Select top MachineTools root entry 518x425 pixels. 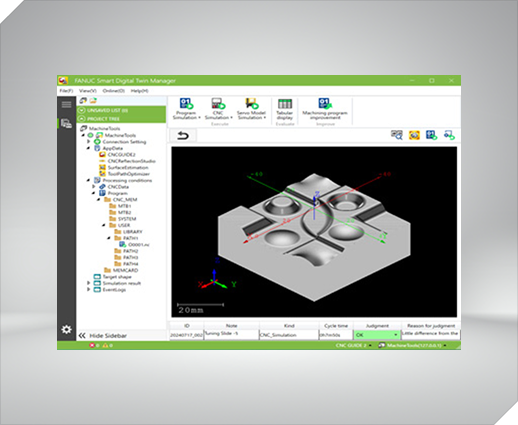[x=104, y=128]
